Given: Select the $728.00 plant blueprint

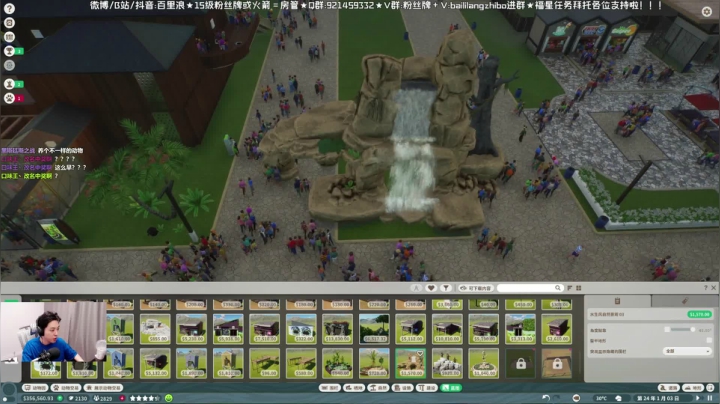Looking at the screenshot, I should click(x=374, y=363).
